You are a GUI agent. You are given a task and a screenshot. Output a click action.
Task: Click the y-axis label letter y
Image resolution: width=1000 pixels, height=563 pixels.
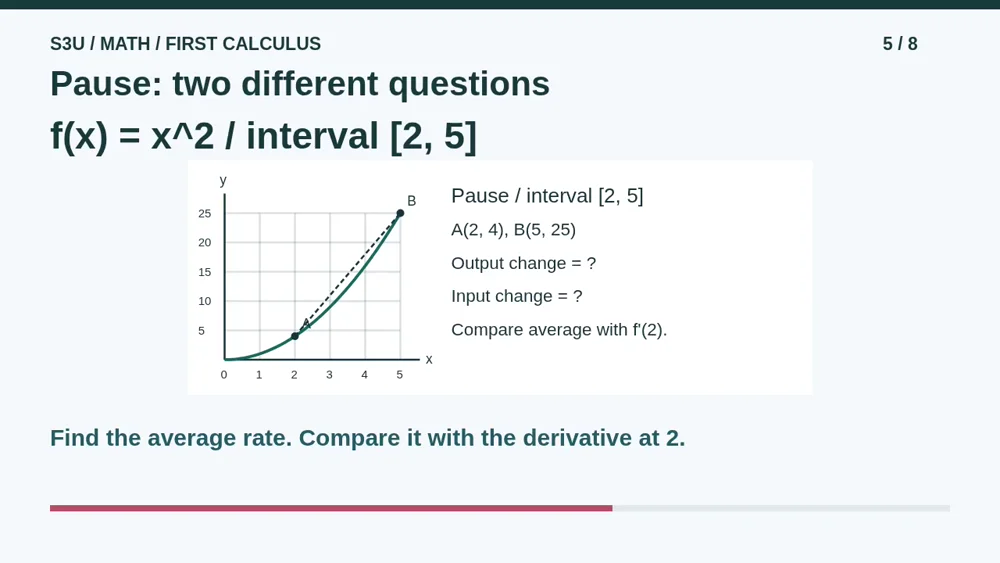223,180
